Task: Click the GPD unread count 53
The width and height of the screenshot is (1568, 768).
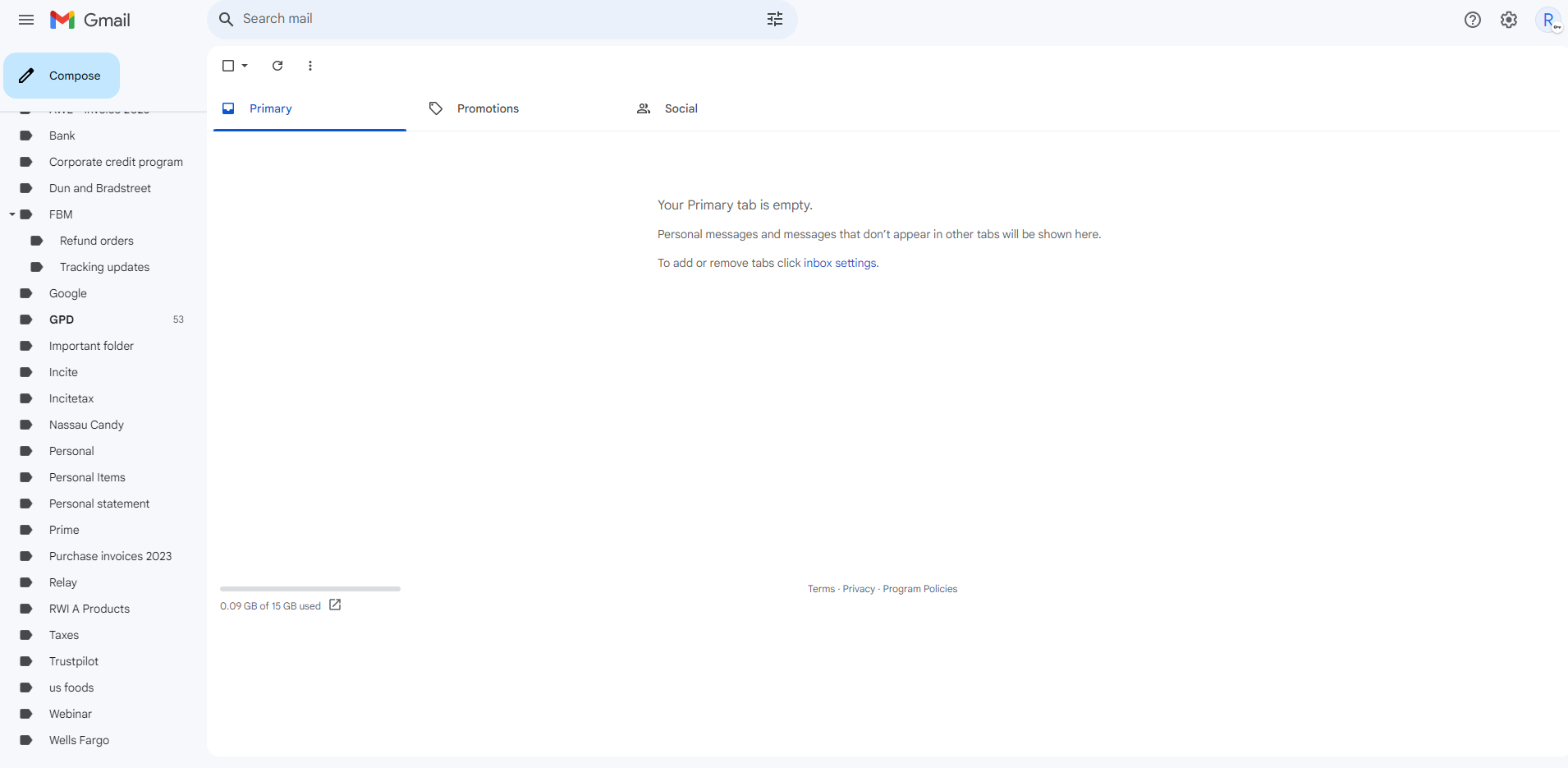Action: pos(178,320)
